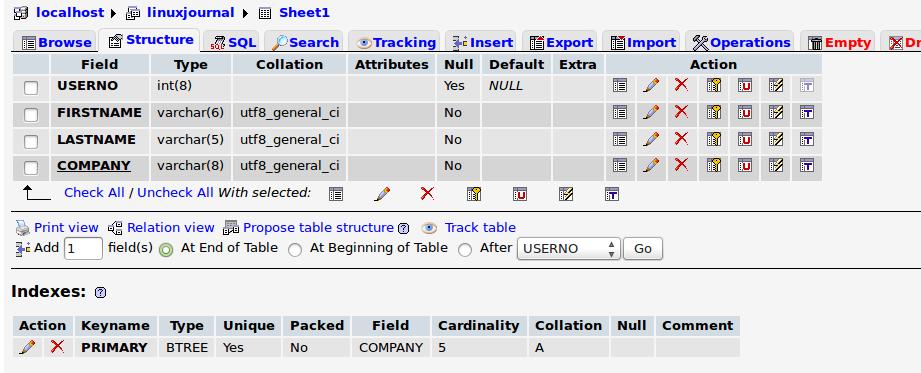Click Track table link
The height and width of the screenshot is (373, 921).
coord(480,227)
